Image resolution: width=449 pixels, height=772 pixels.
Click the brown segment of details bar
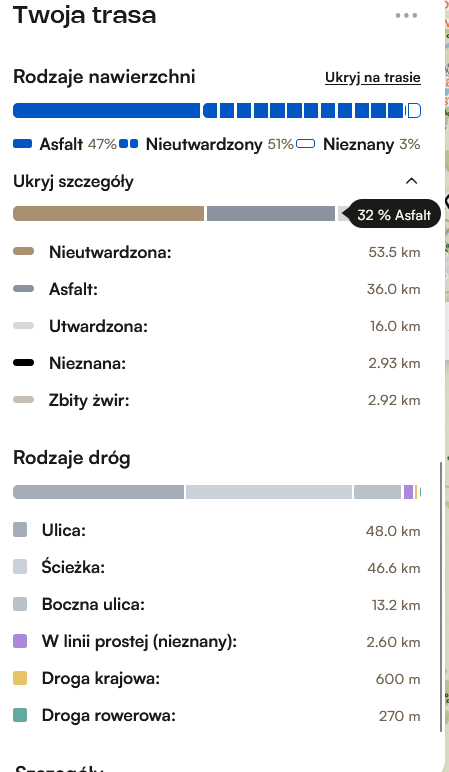[108, 214]
